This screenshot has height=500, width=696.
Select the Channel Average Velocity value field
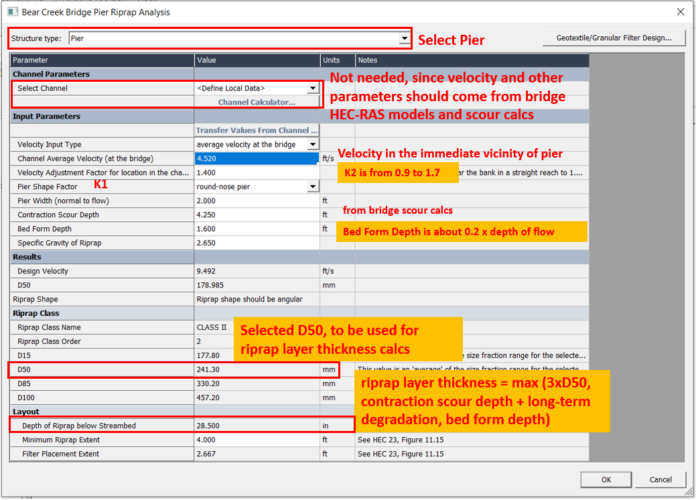click(256, 159)
